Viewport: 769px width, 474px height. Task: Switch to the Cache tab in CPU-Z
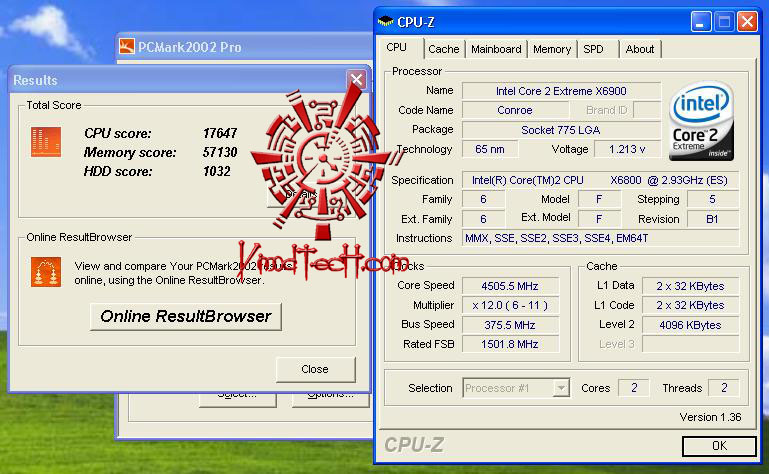pyautogui.click(x=443, y=49)
